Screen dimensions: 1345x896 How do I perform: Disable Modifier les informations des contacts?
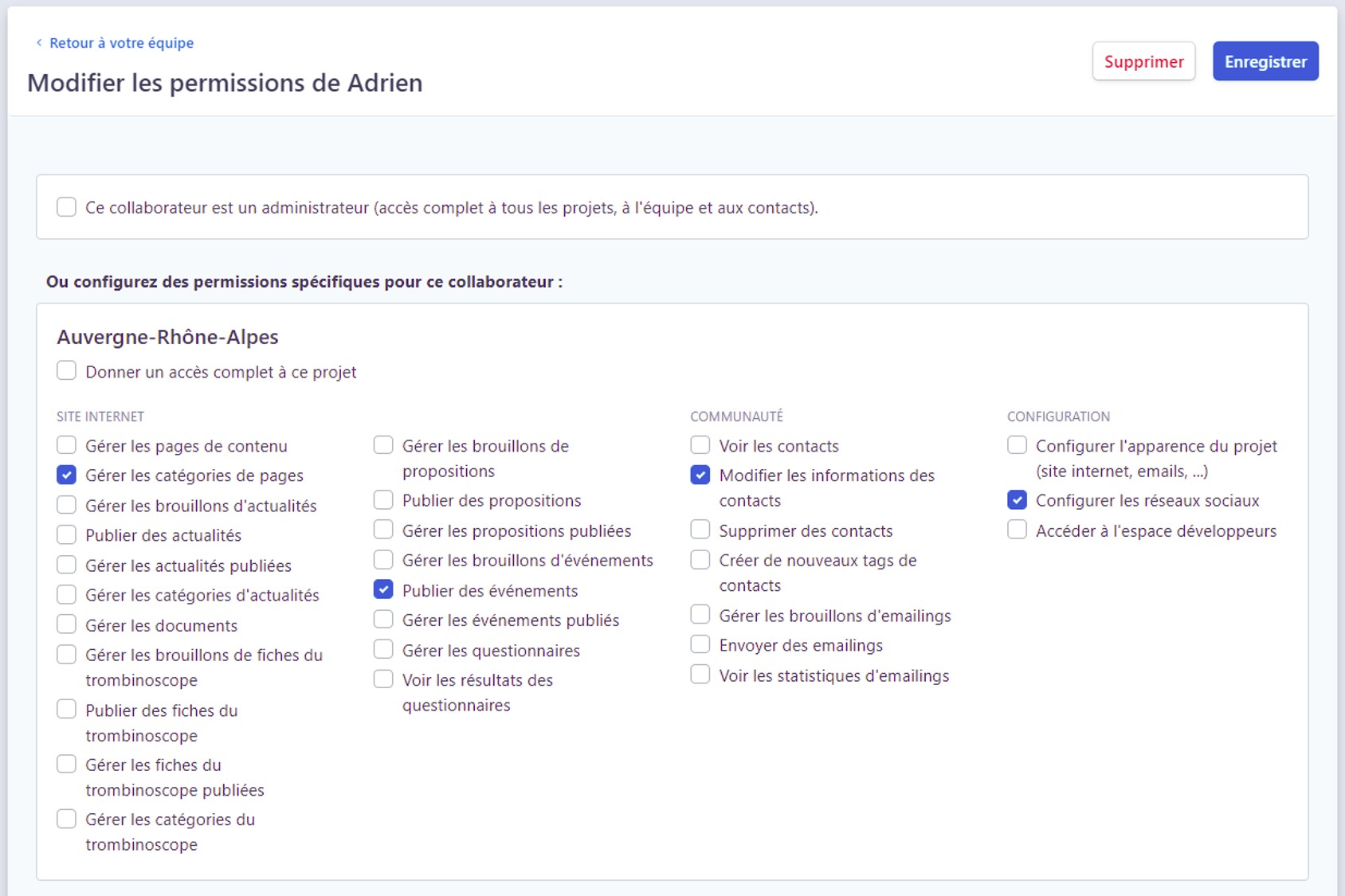click(x=700, y=475)
